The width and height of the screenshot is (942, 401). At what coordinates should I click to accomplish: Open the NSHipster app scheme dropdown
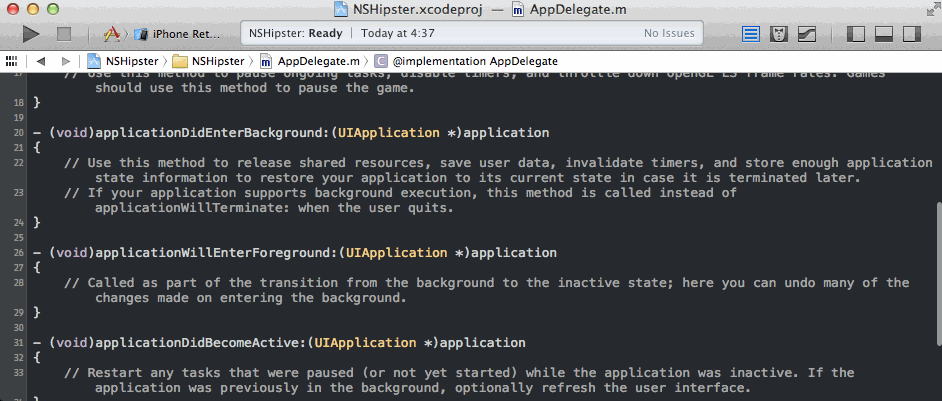[112, 34]
